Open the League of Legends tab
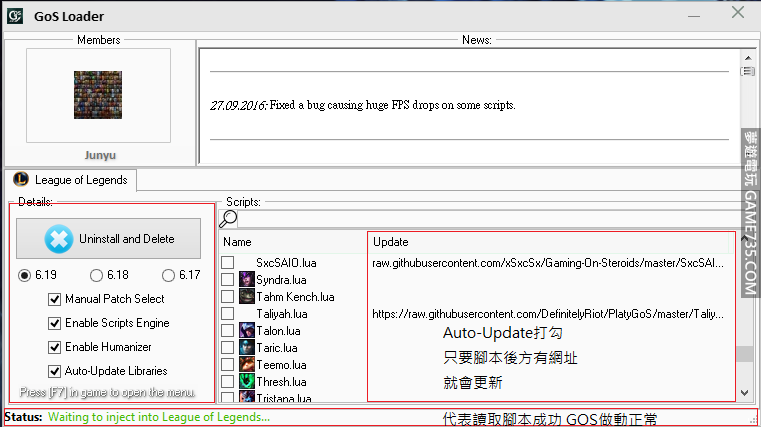Viewport: 761px width, 427px height. [71, 180]
